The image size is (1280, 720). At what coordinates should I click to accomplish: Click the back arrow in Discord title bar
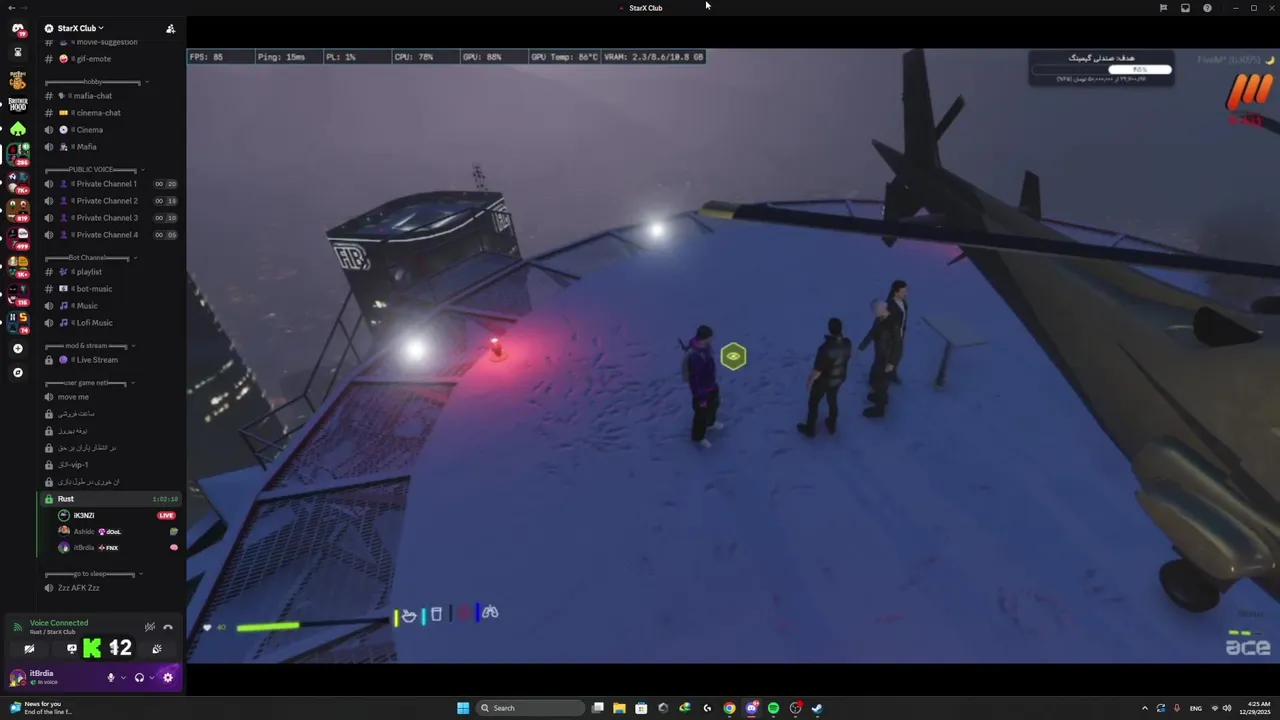[x=10, y=8]
